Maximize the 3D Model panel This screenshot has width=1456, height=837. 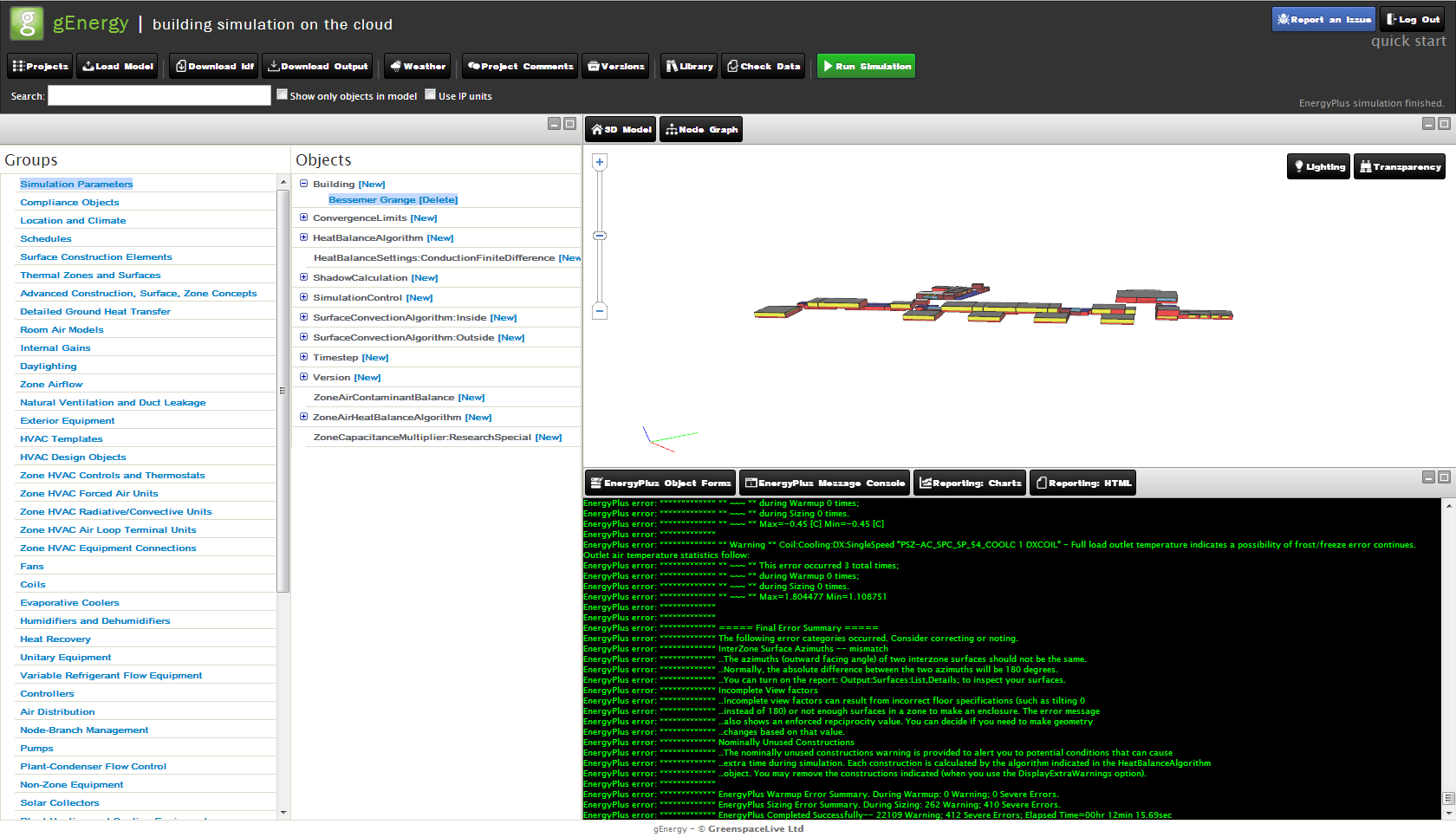click(x=1444, y=124)
